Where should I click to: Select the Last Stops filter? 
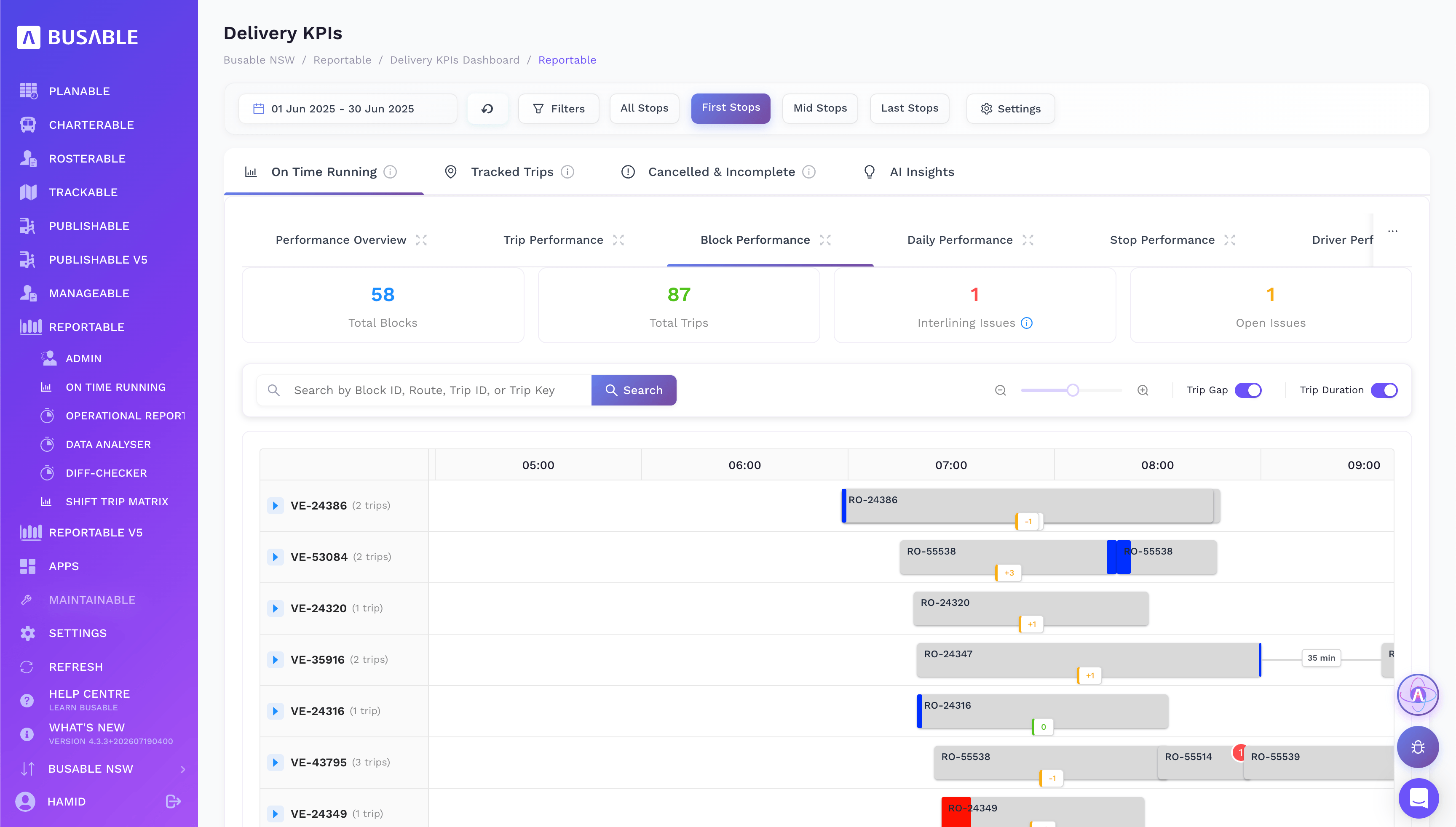tap(909, 109)
